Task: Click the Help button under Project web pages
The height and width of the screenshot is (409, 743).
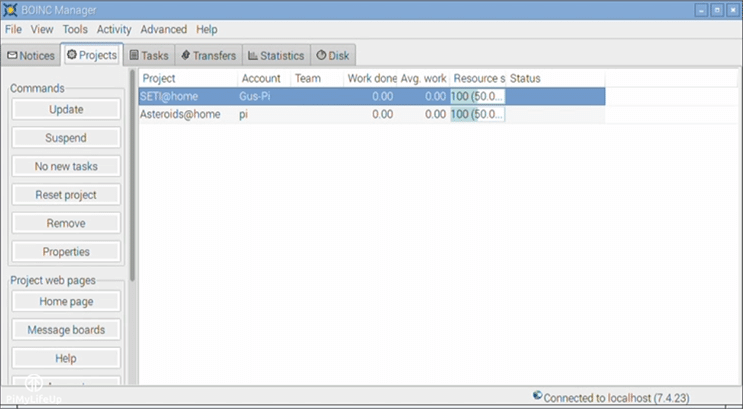Action: pos(66,358)
